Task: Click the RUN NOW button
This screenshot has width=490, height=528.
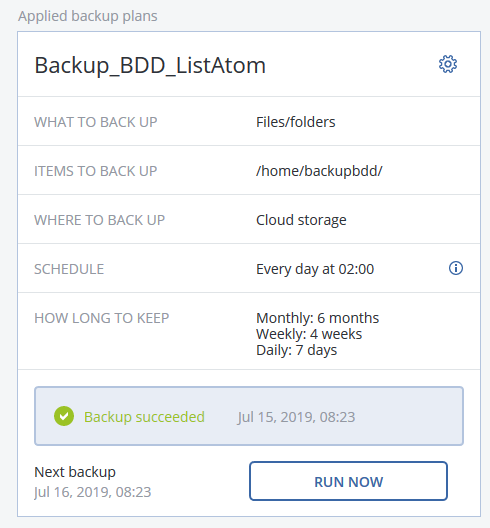Action: [x=348, y=481]
